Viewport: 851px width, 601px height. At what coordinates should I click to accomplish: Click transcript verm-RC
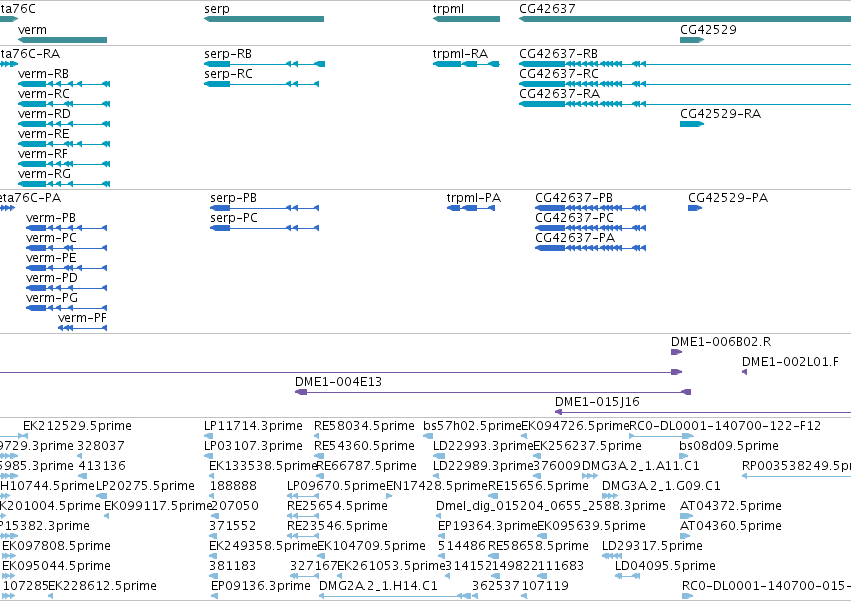(x=43, y=94)
